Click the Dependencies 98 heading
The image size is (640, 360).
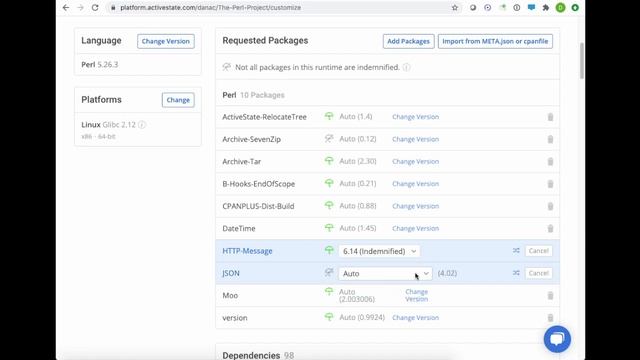(258, 356)
